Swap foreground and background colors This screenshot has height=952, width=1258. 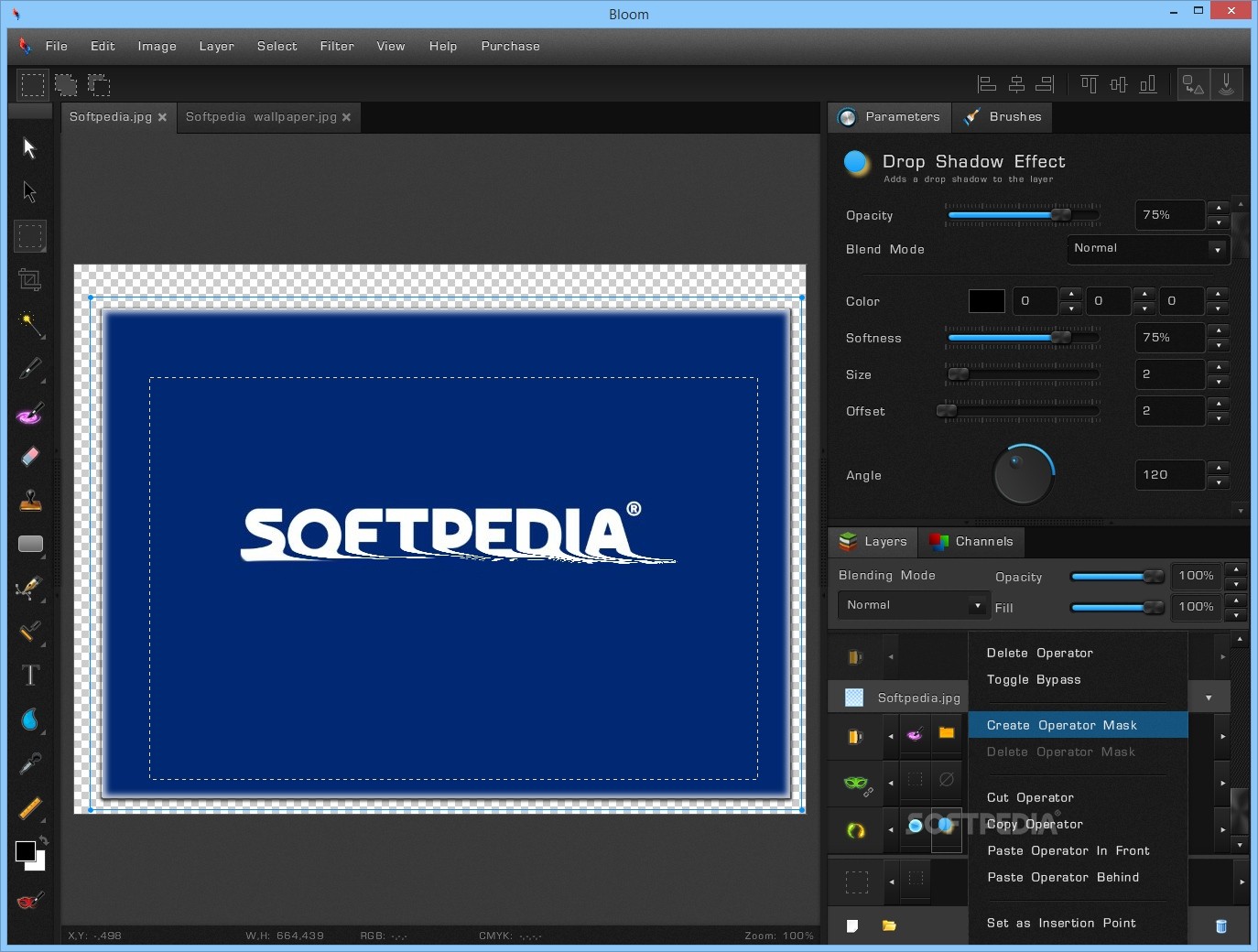43,839
